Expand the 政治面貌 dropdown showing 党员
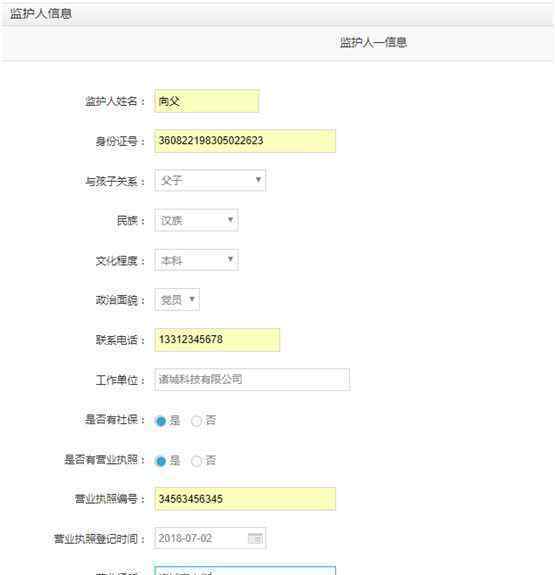The width and height of the screenshot is (555, 575). coord(177,300)
